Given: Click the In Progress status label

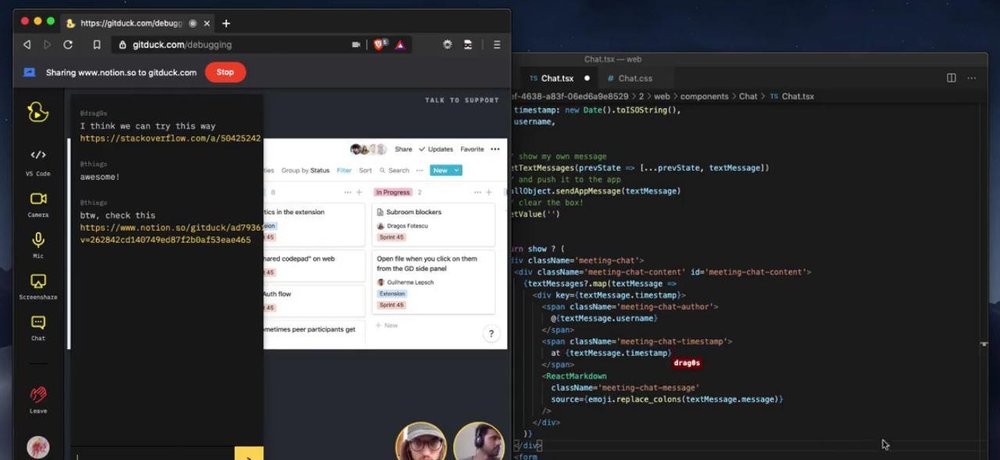Looking at the screenshot, I should (393, 192).
